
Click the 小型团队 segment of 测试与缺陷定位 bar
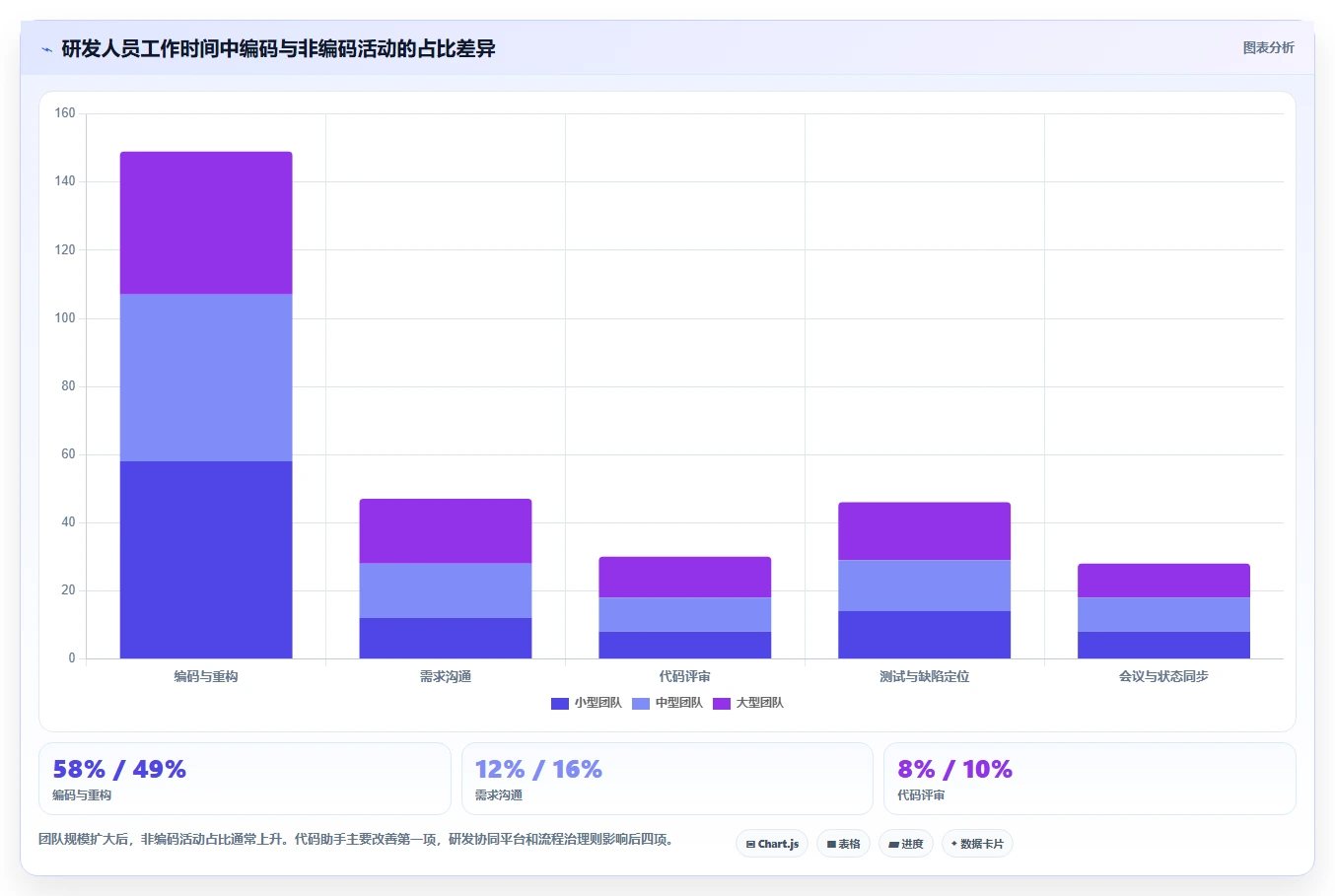(x=925, y=635)
